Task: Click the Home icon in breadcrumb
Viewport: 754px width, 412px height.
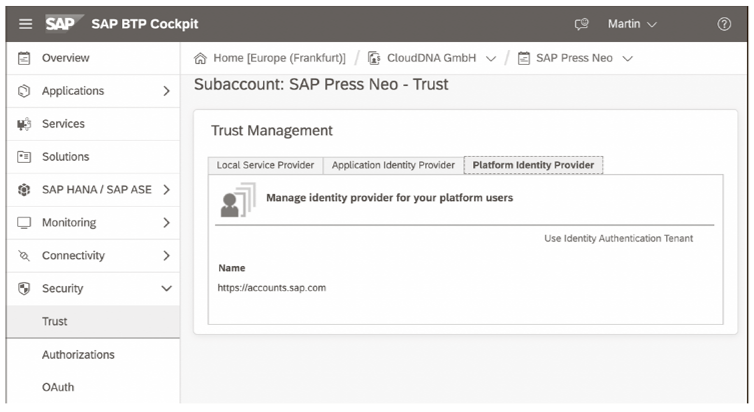Action: tap(200, 58)
